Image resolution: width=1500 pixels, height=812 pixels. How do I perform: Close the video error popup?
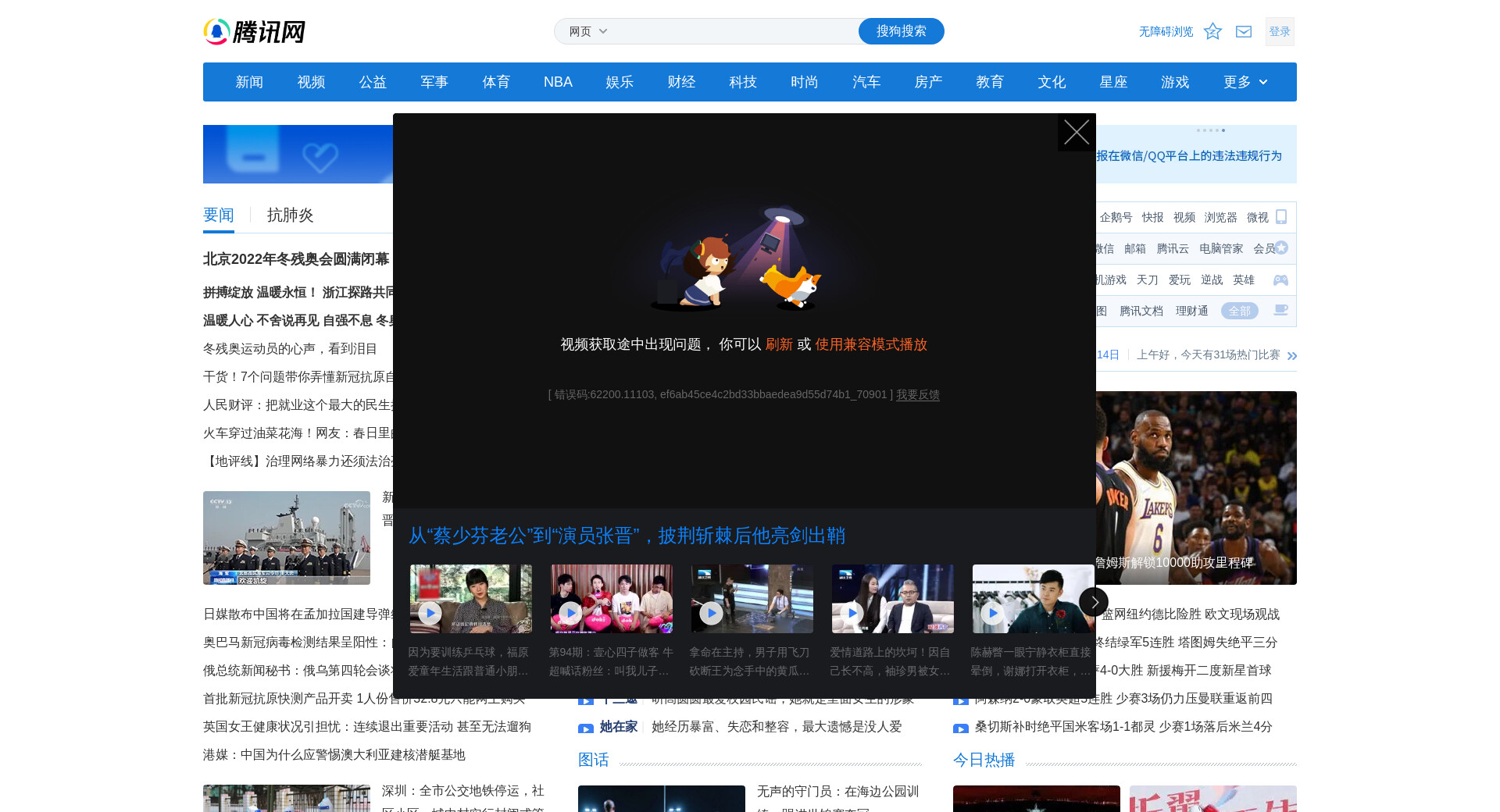tap(1076, 133)
